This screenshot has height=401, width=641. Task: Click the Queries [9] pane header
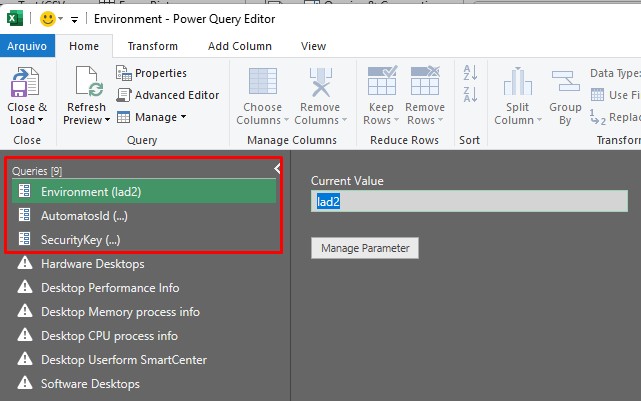37,171
